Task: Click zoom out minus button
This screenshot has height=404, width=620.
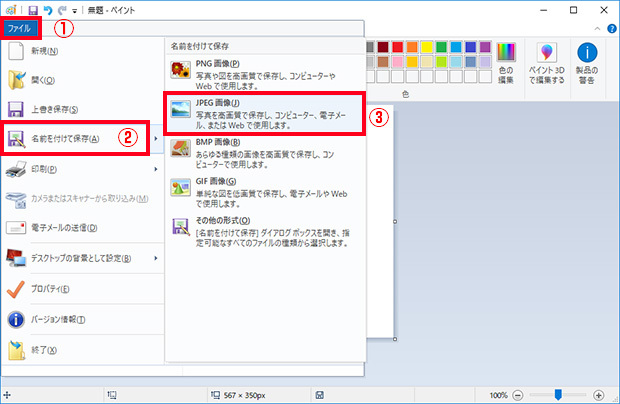Action: [517, 394]
